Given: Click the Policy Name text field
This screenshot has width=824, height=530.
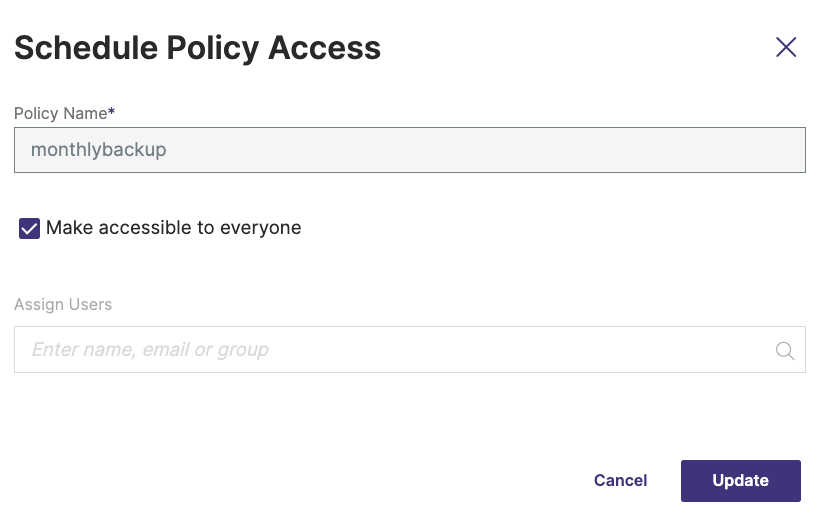Looking at the screenshot, I should coord(409,150).
